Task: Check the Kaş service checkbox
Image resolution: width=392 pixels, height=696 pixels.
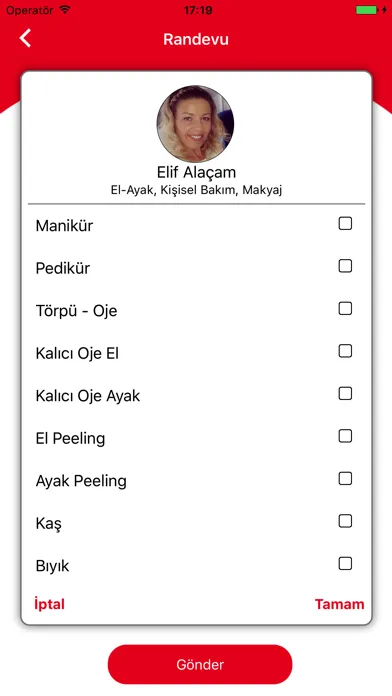Action: [345, 521]
